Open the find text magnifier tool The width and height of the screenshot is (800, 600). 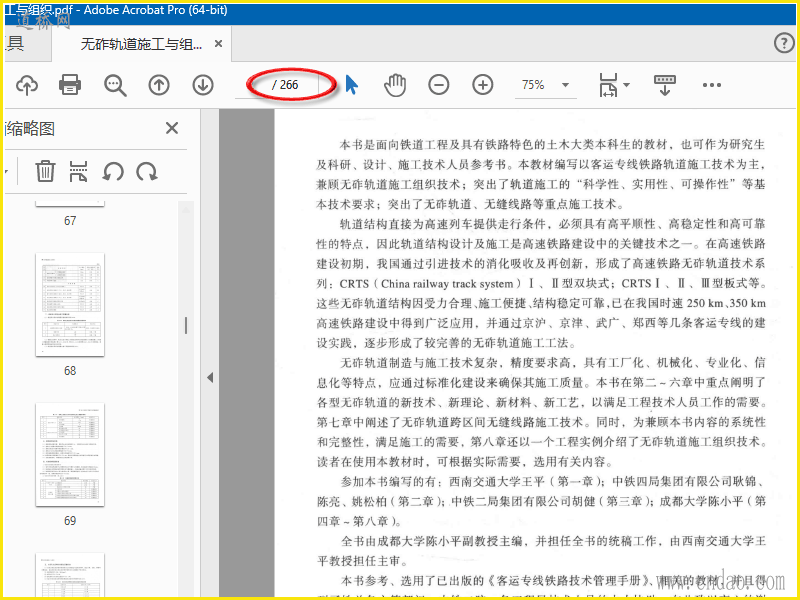[115, 85]
